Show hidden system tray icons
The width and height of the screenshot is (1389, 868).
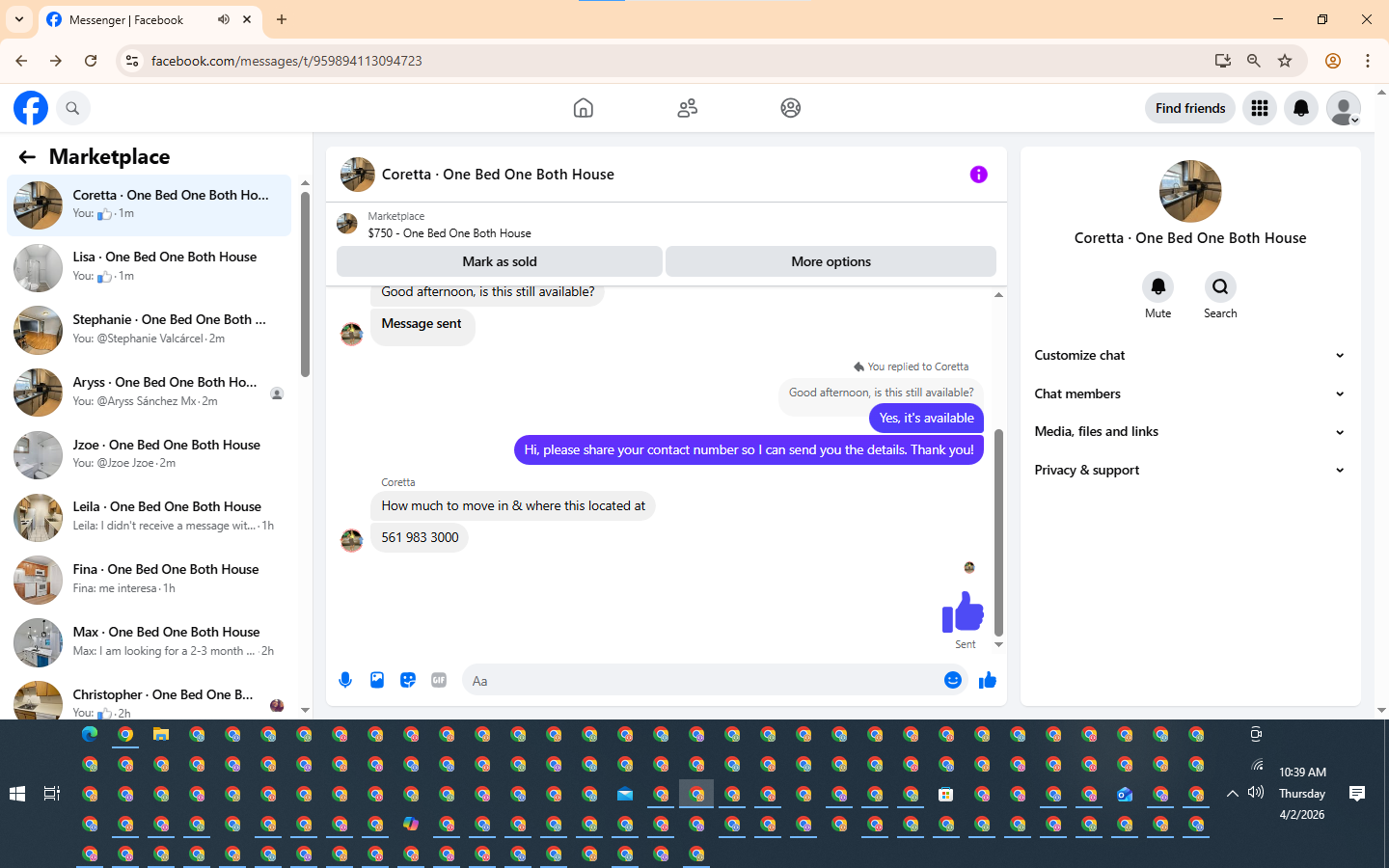(1233, 794)
